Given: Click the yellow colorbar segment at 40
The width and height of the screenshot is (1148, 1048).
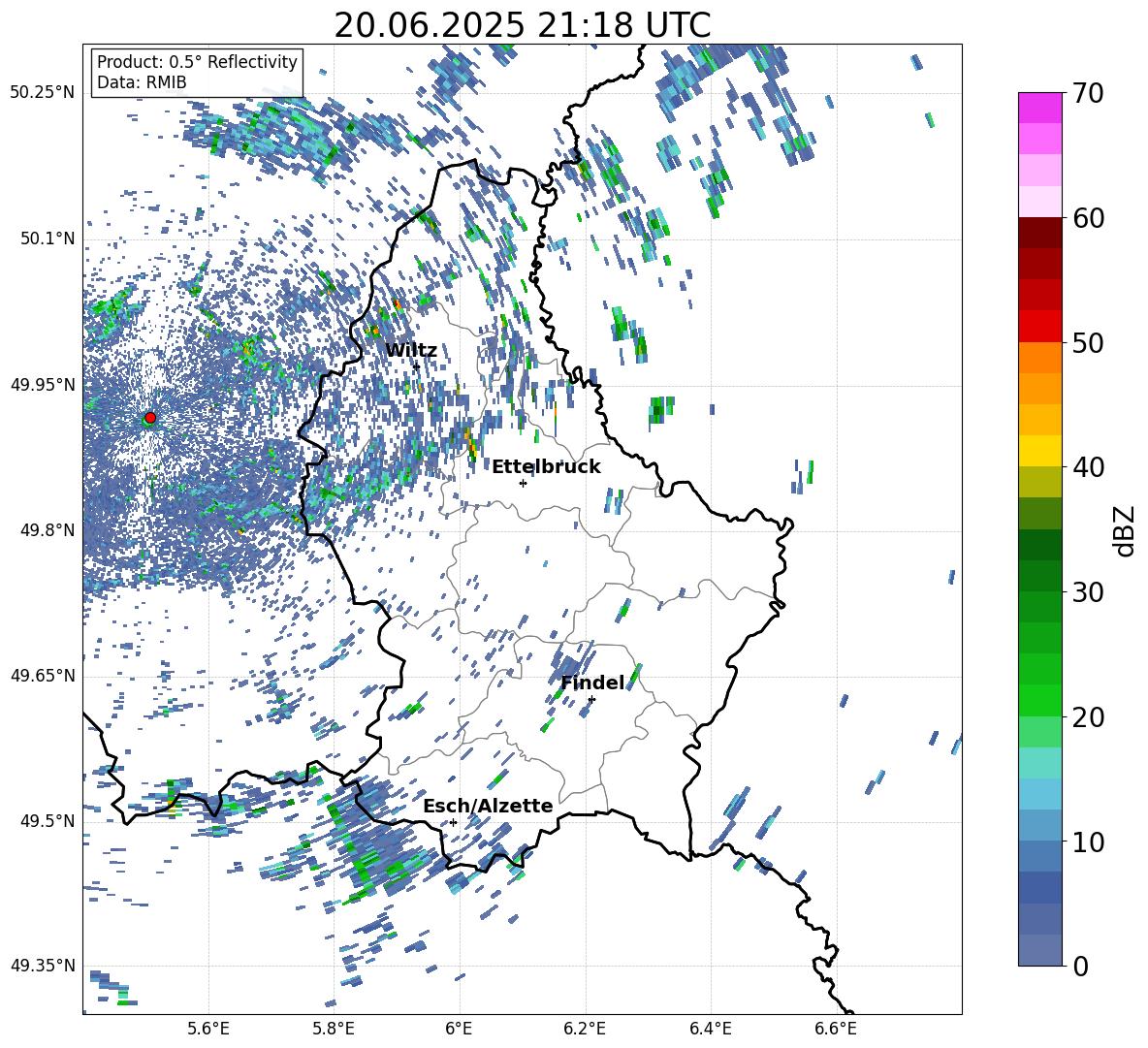Looking at the screenshot, I should (x=1039, y=451).
